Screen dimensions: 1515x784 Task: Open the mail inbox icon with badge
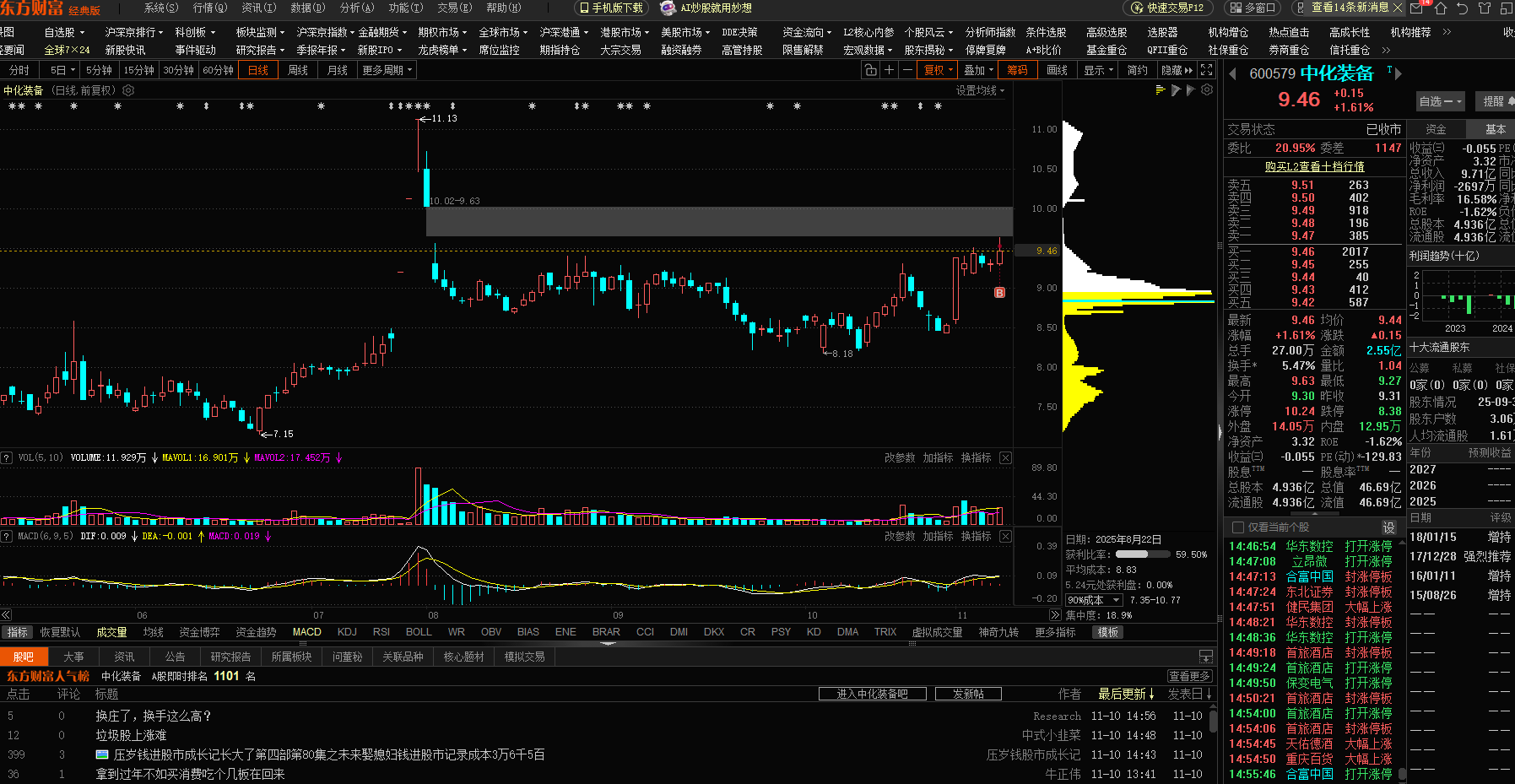coord(1419,8)
